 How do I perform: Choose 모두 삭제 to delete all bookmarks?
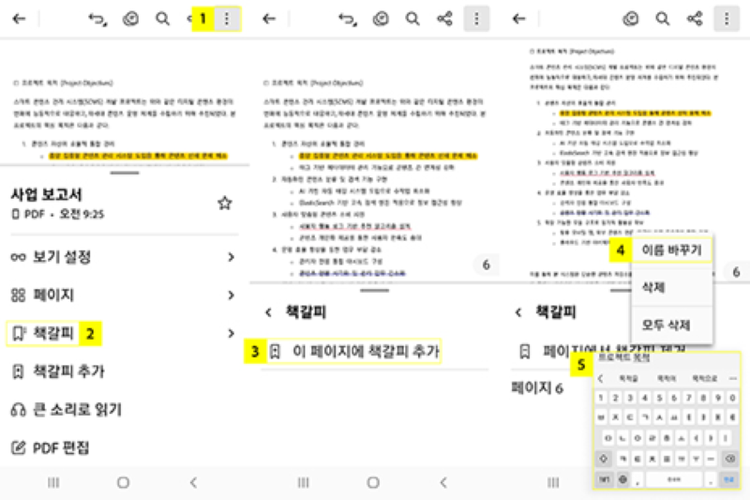(x=672, y=325)
